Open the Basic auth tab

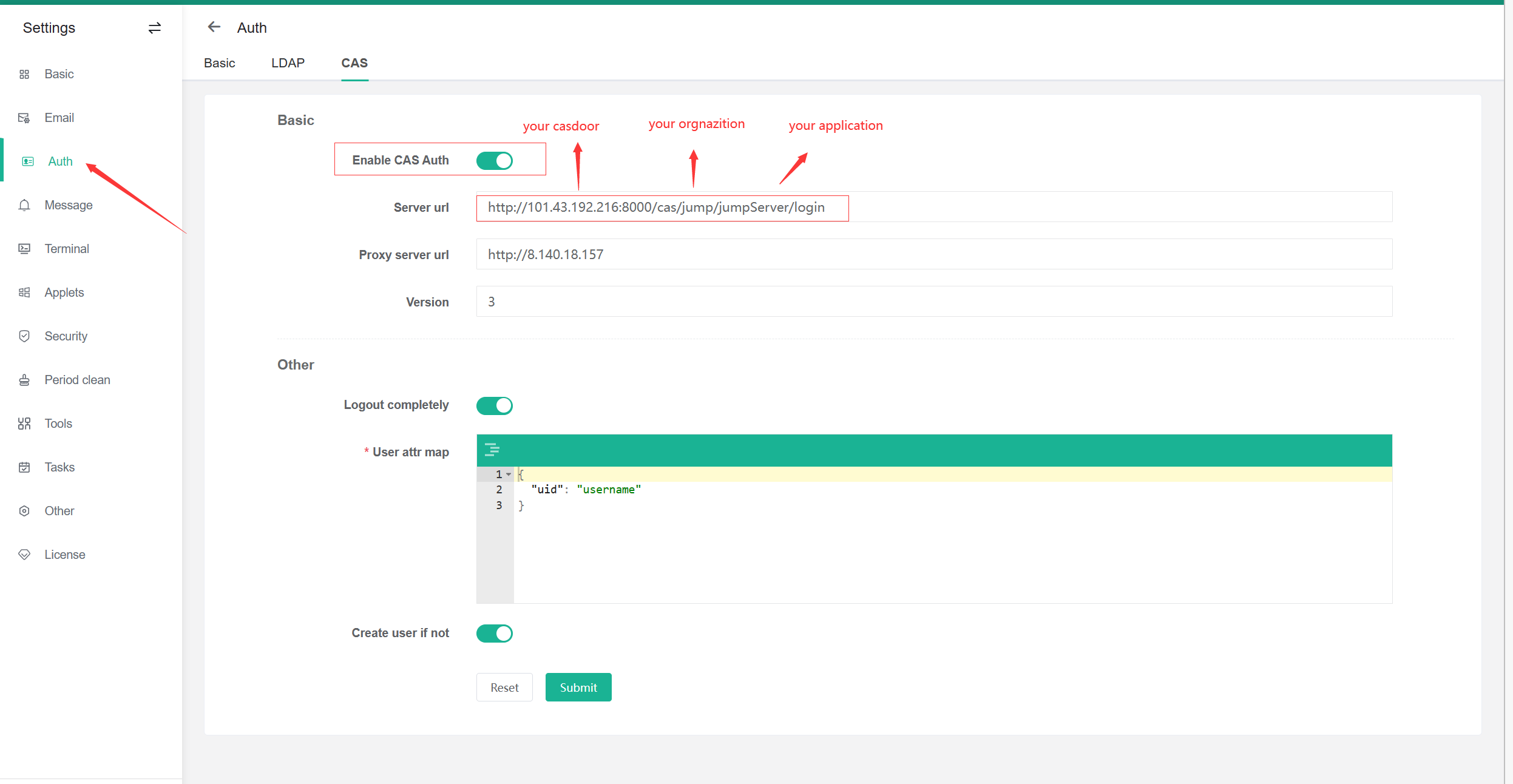pyautogui.click(x=220, y=63)
